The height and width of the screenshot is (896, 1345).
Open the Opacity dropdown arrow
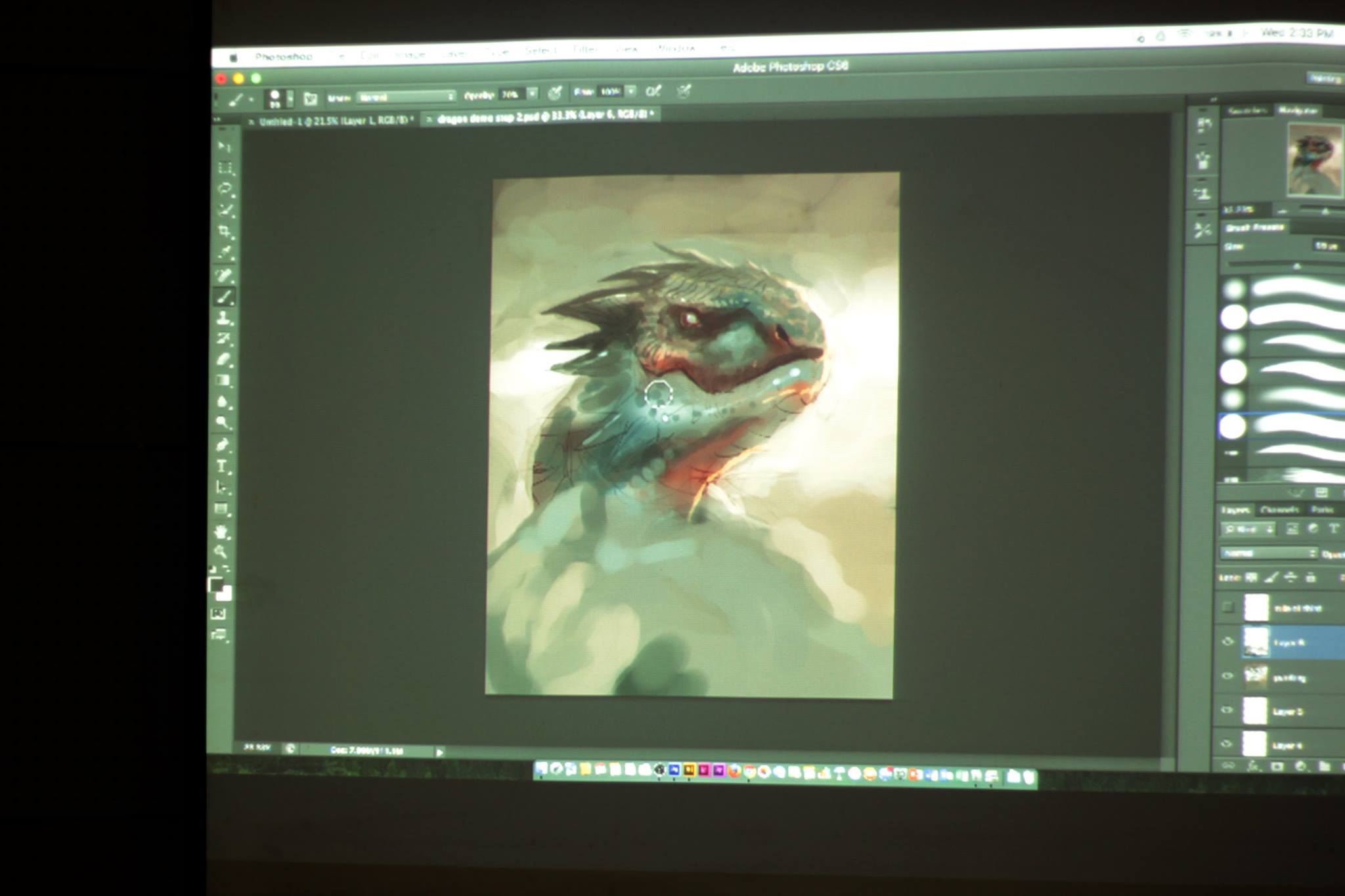pos(532,94)
